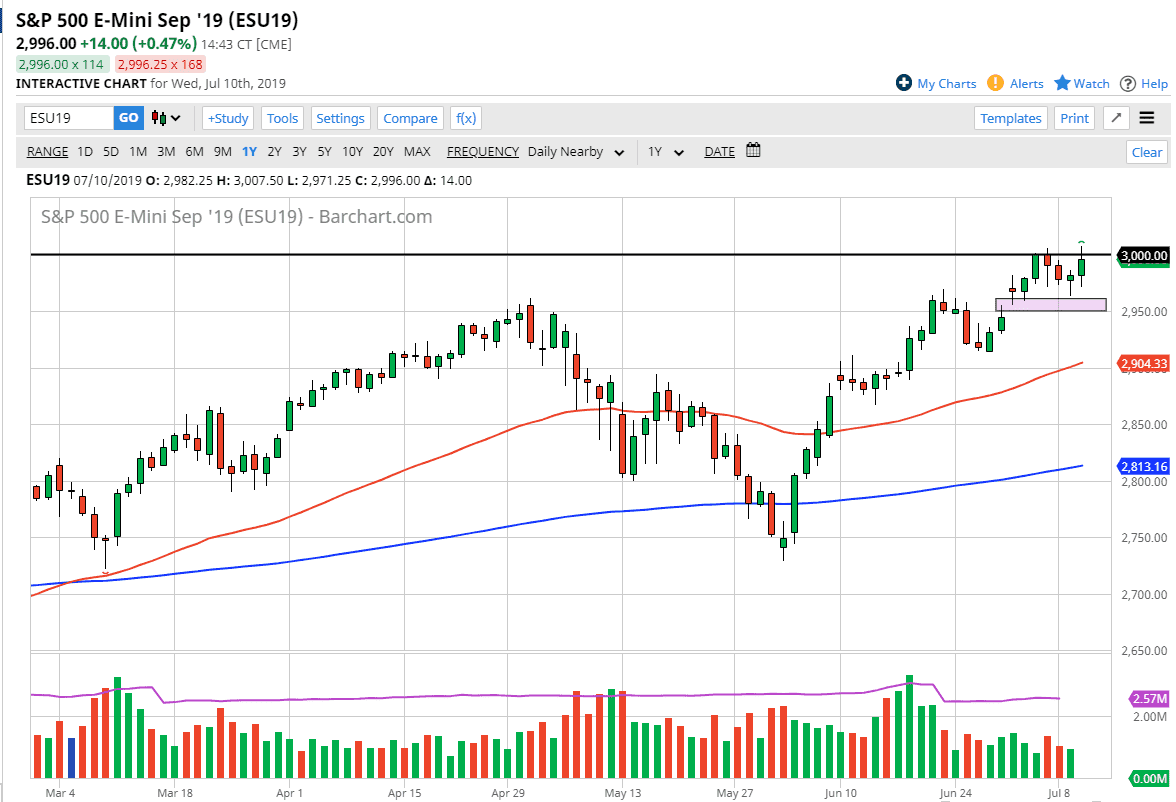Click the Help question mark icon
The image size is (1176, 802).
click(1127, 83)
